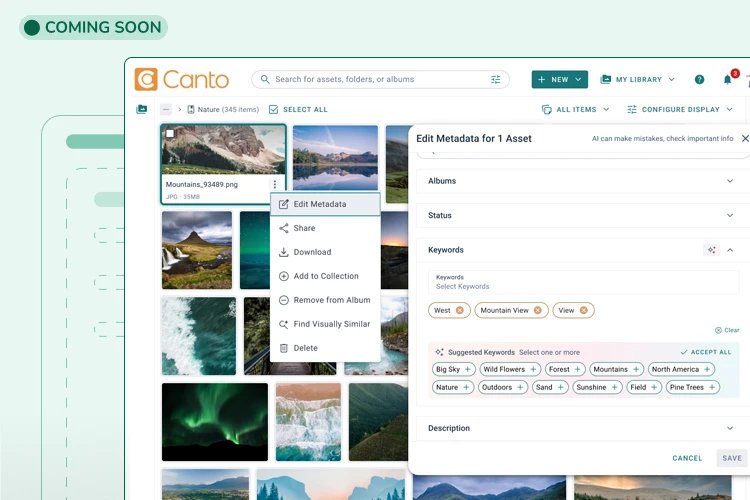Image resolution: width=750 pixels, height=500 pixels.
Task: Expand the Description section
Action: click(729, 428)
